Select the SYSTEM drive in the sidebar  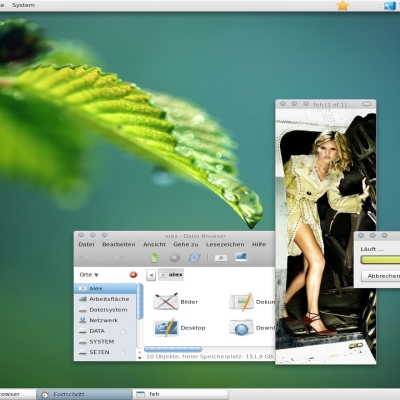click(x=105, y=342)
